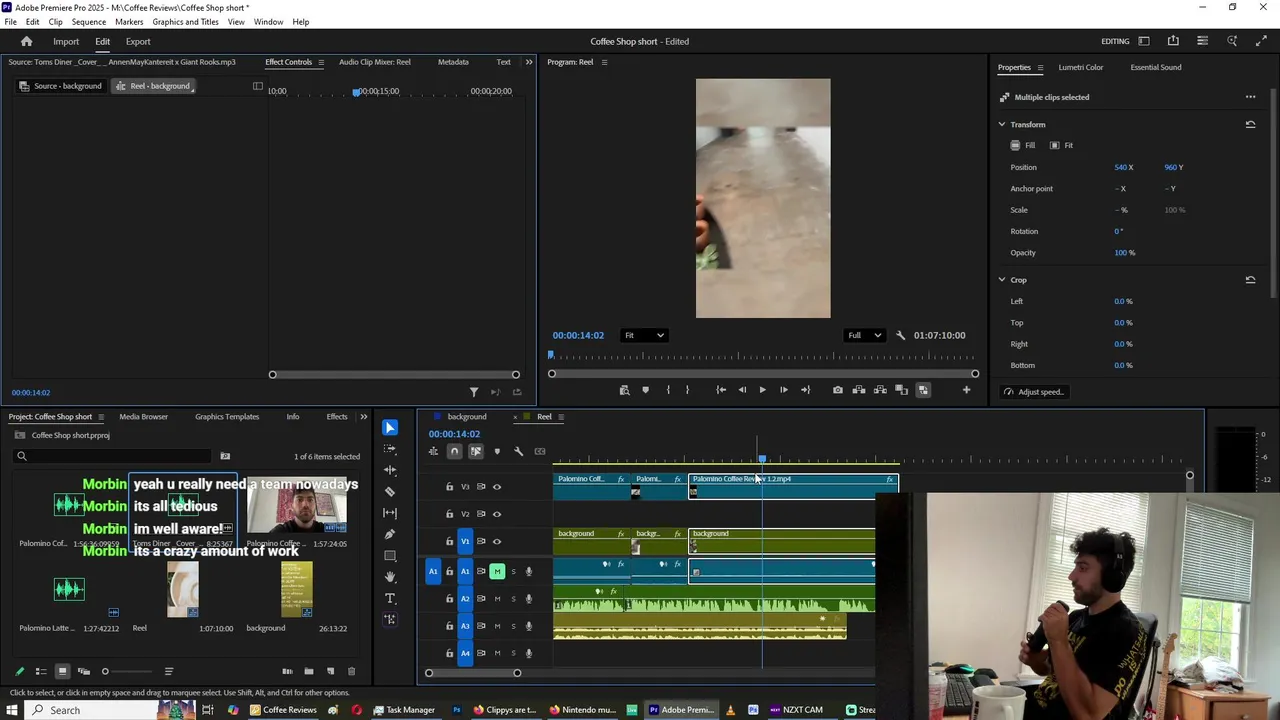Image resolution: width=1280 pixels, height=720 pixels.
Task: Select the Slip tool
Action: coord(390,513)
